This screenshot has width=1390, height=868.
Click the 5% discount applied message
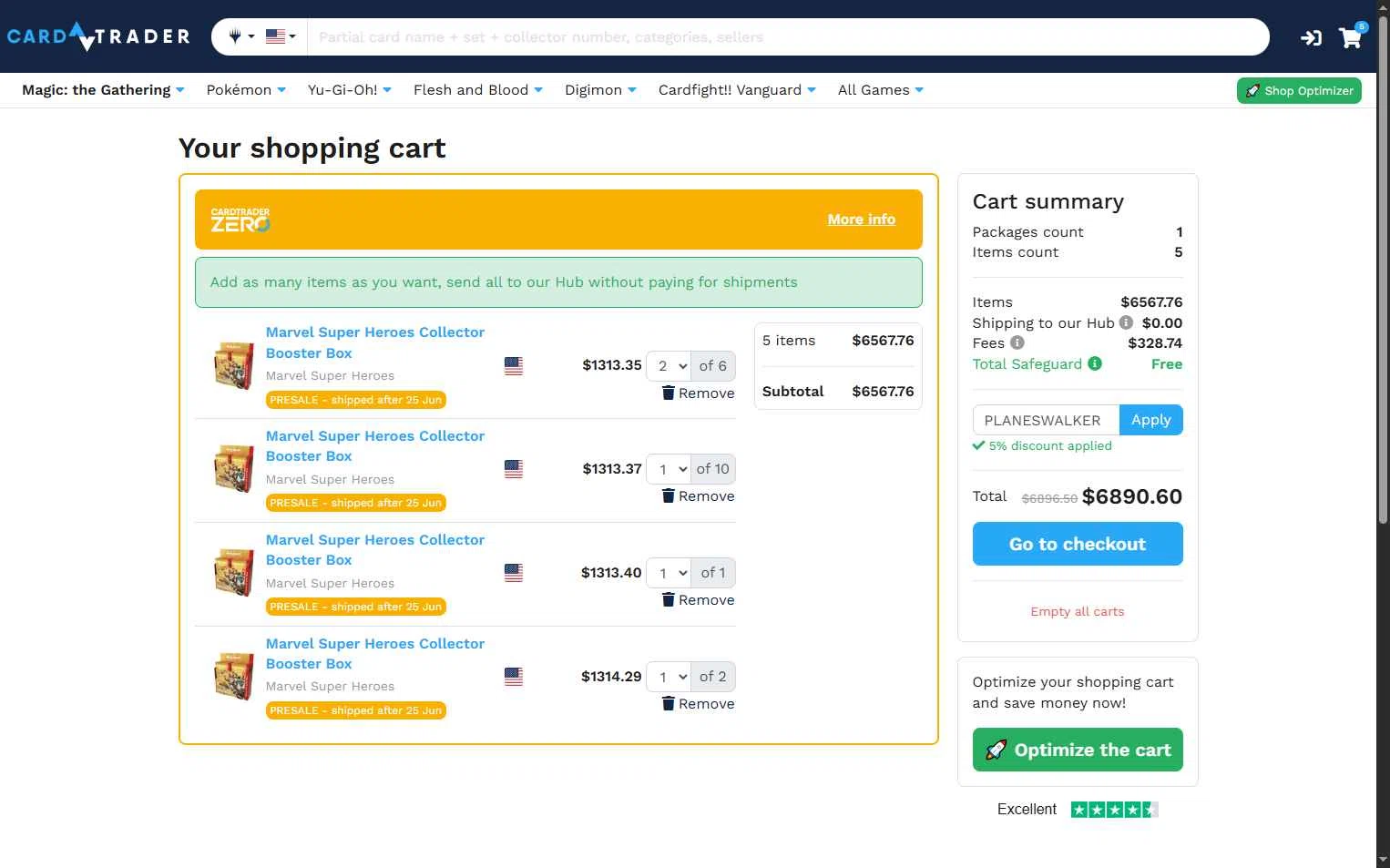click(1042, 446)
